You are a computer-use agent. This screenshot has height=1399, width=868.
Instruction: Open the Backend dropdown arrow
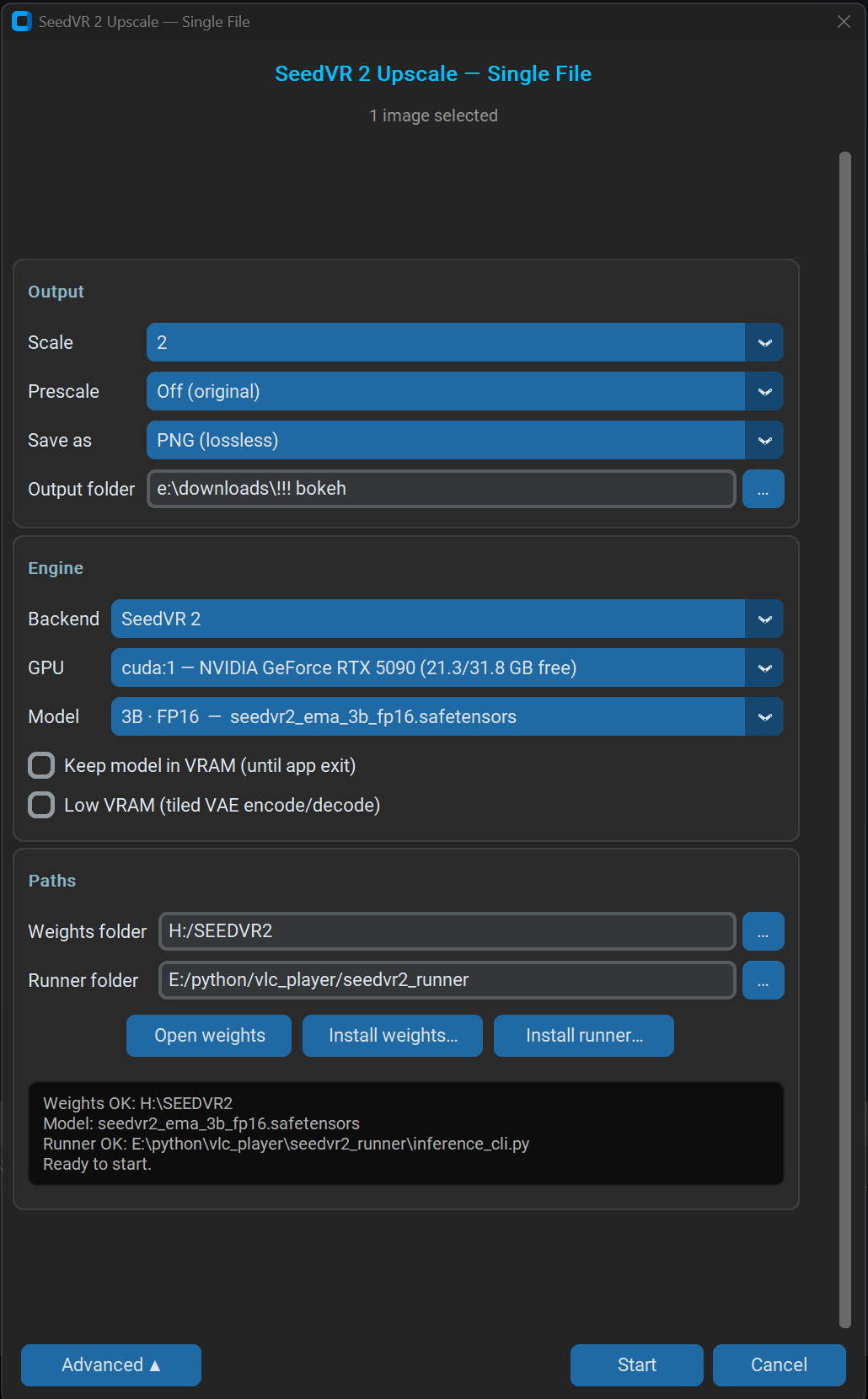pos(764,619)
